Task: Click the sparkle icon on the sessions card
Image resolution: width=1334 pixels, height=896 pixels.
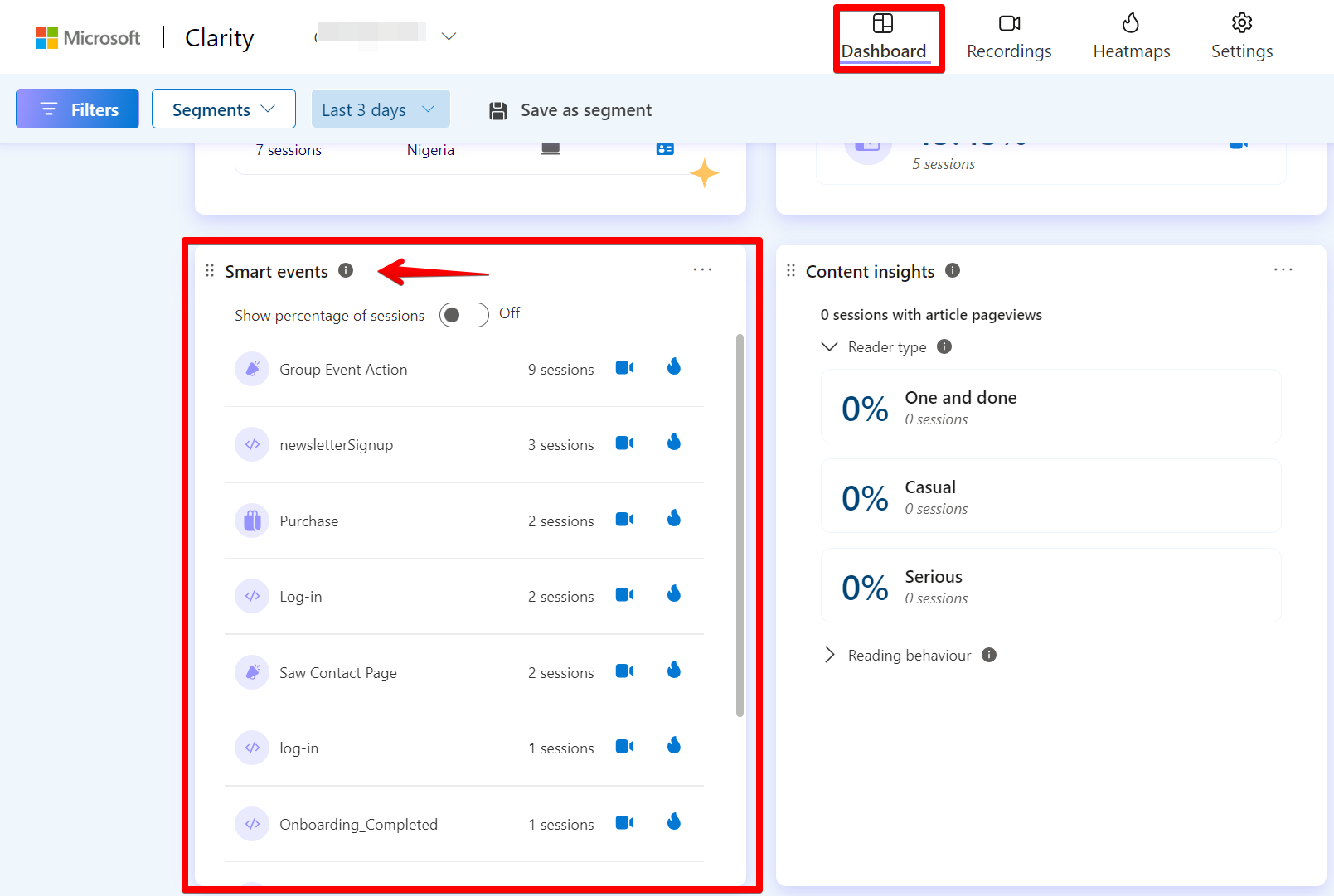Action: pos(704,173)
